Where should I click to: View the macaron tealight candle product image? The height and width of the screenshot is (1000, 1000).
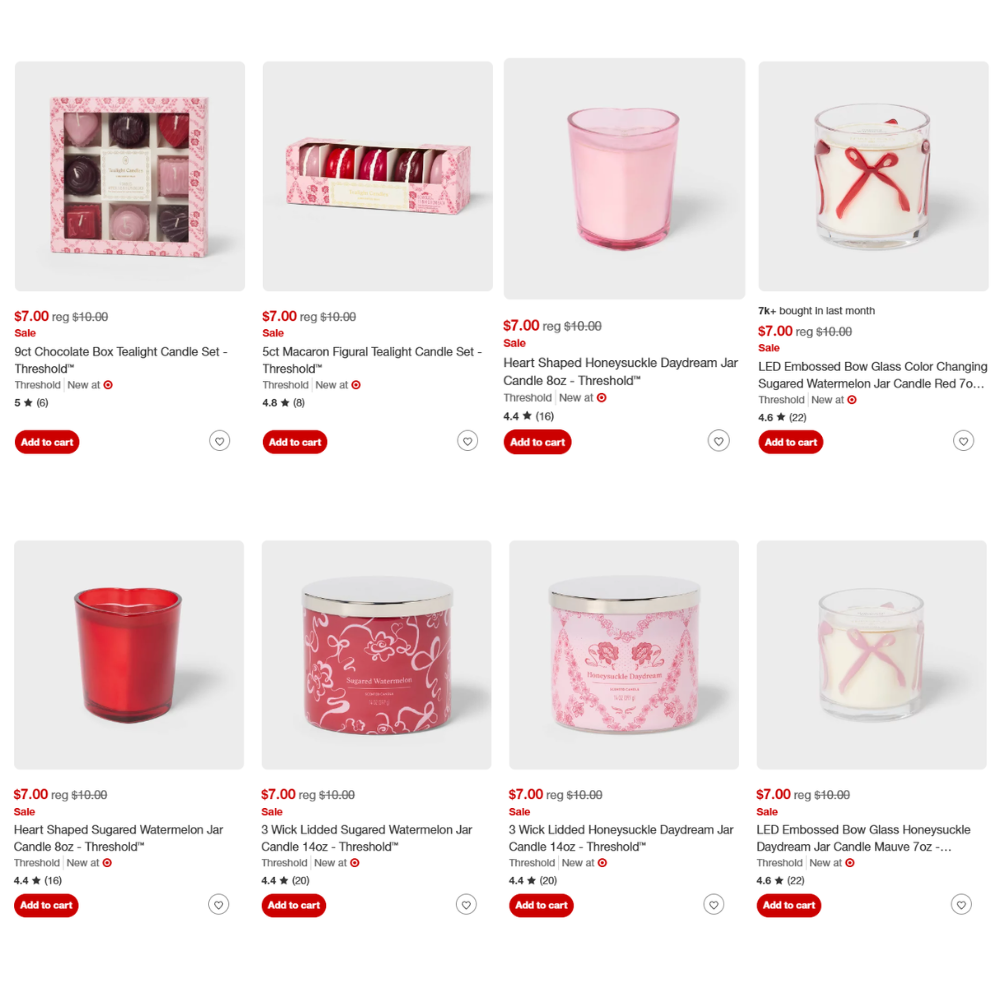click(378, 177)
